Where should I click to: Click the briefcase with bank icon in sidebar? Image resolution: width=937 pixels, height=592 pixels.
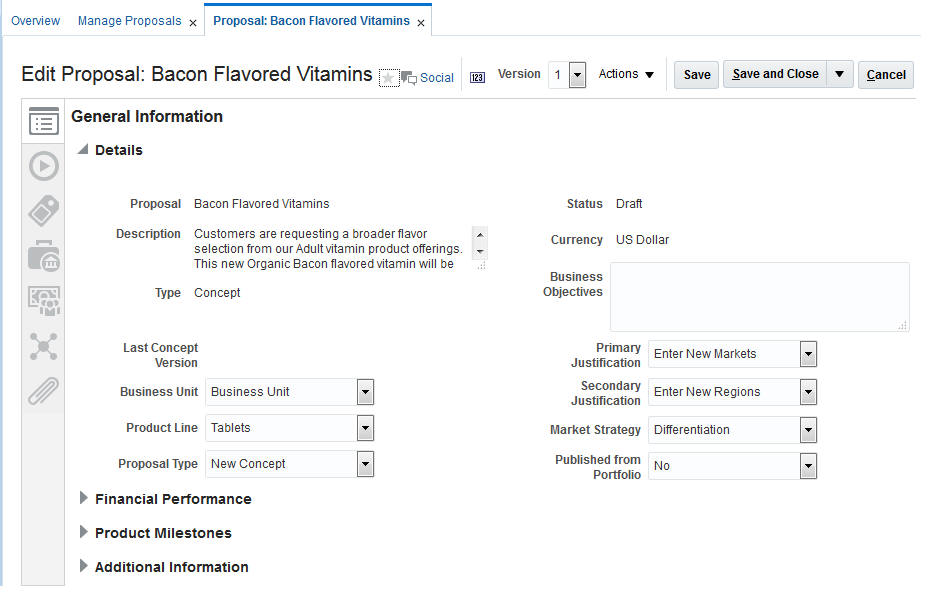pos(43,256)
